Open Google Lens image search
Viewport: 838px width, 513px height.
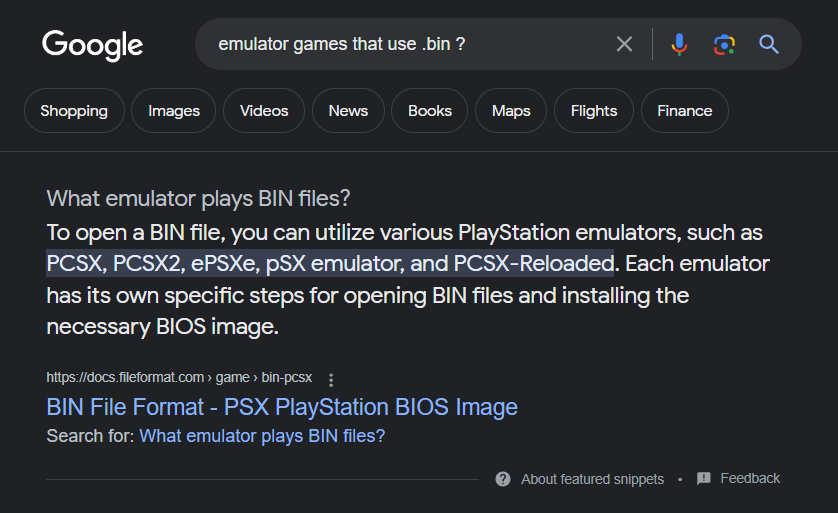724,44
